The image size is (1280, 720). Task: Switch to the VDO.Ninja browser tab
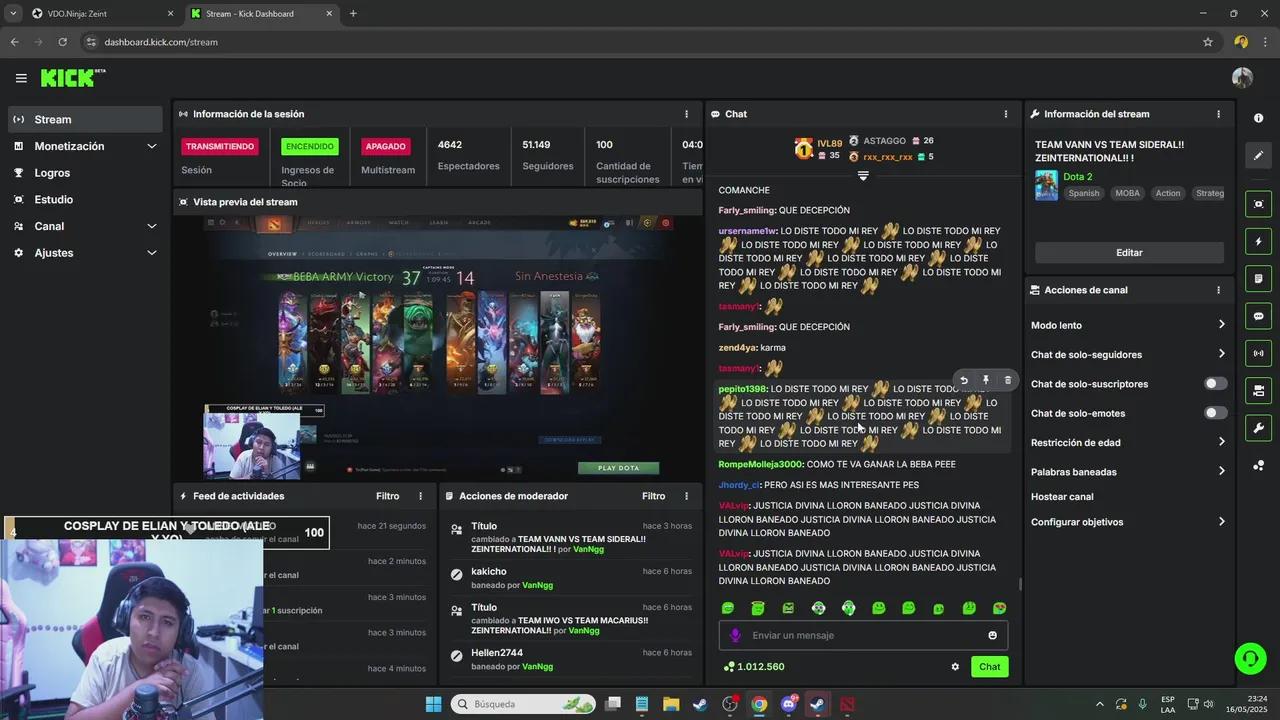point(100,14)
